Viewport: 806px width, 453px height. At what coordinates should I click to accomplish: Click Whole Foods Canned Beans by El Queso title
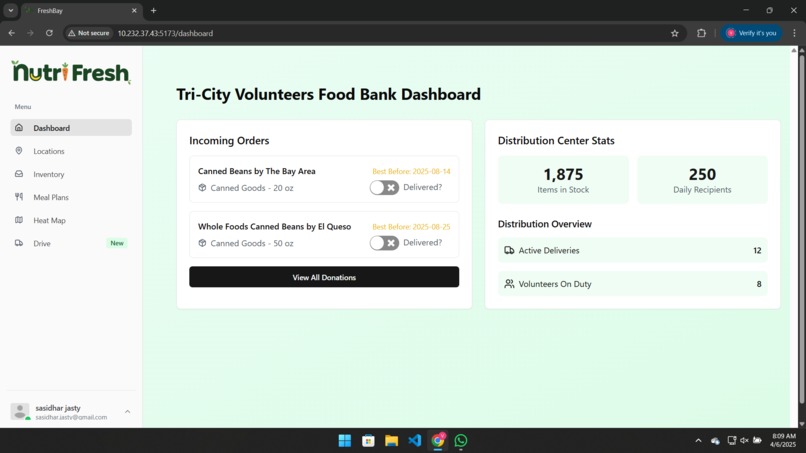[x=274, y=226]
